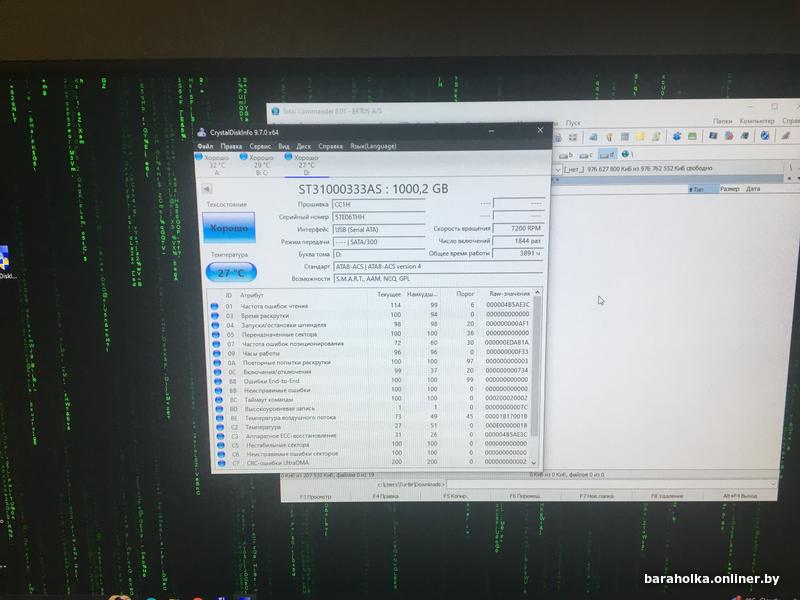800x600 pixels.
Task: Open the Папки menu in Total Commander
Action: point(722,121)
